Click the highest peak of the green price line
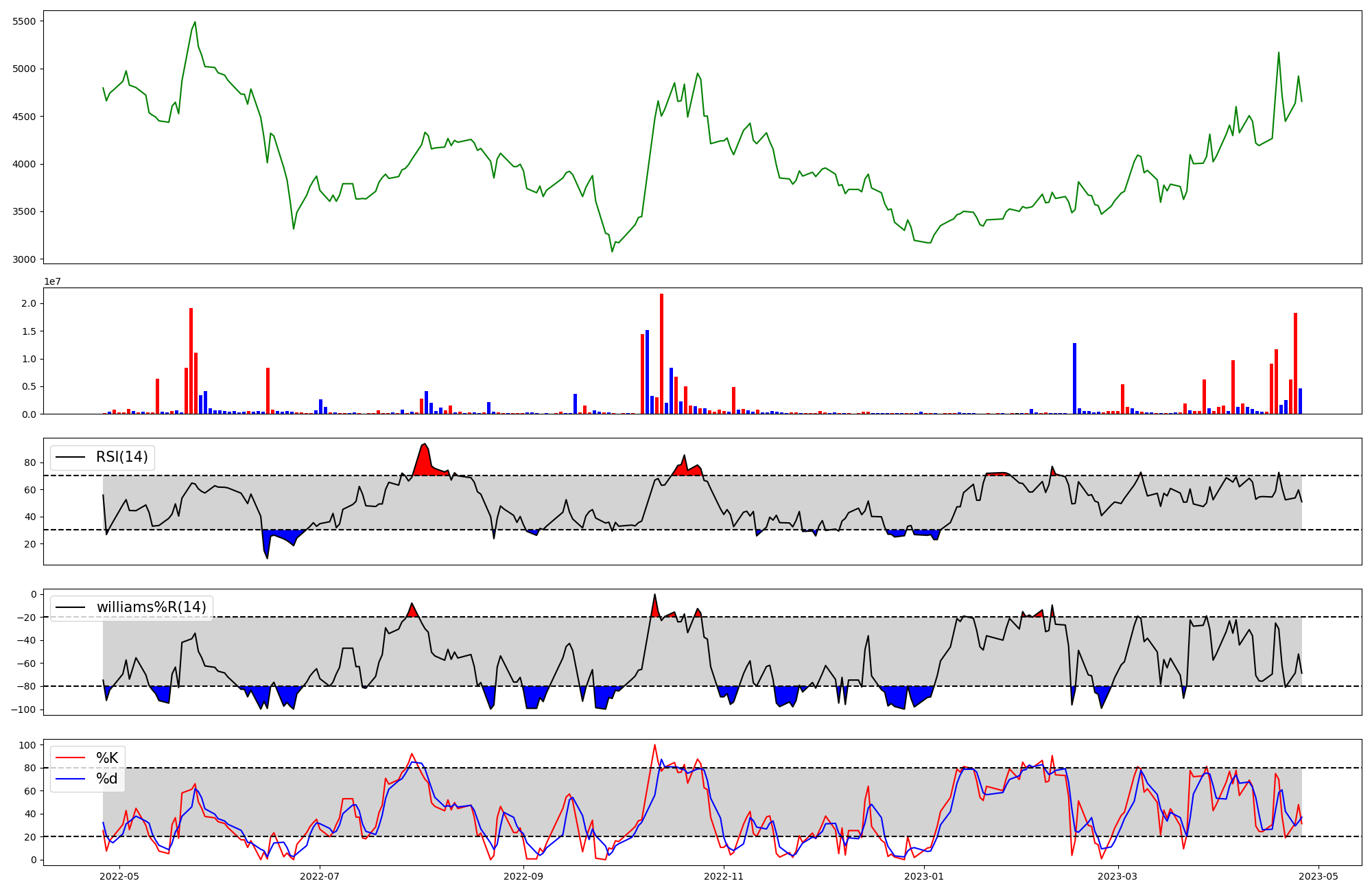1372x892 pixels. [195, 22]
